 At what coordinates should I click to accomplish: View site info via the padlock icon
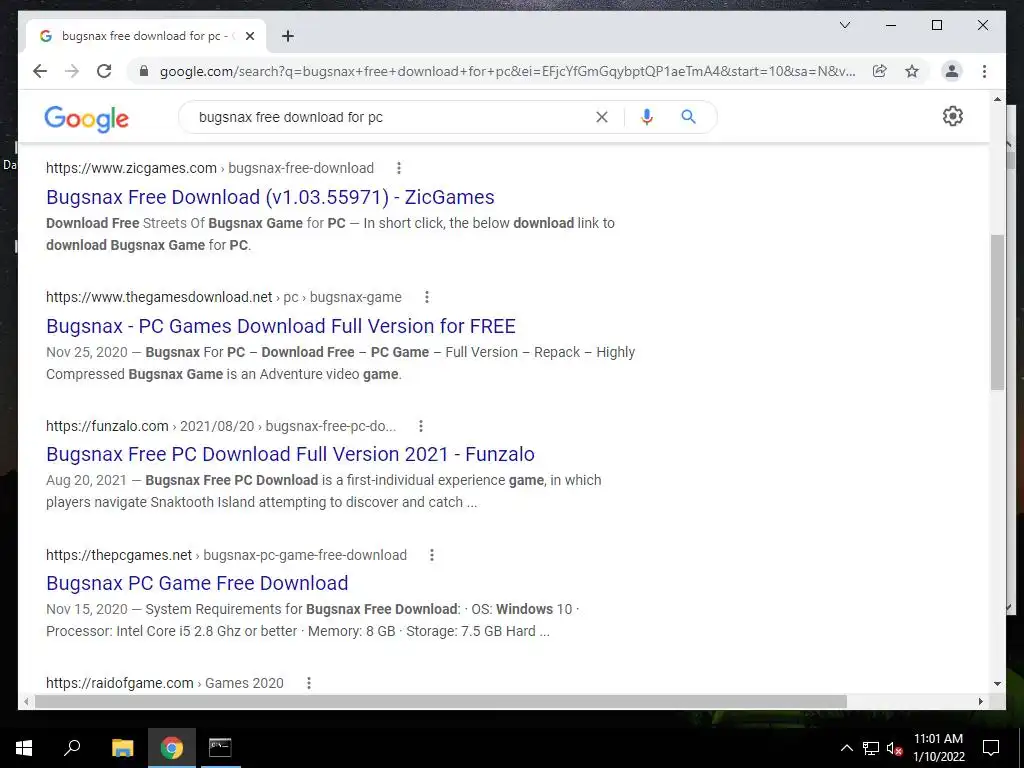[144, 71]
